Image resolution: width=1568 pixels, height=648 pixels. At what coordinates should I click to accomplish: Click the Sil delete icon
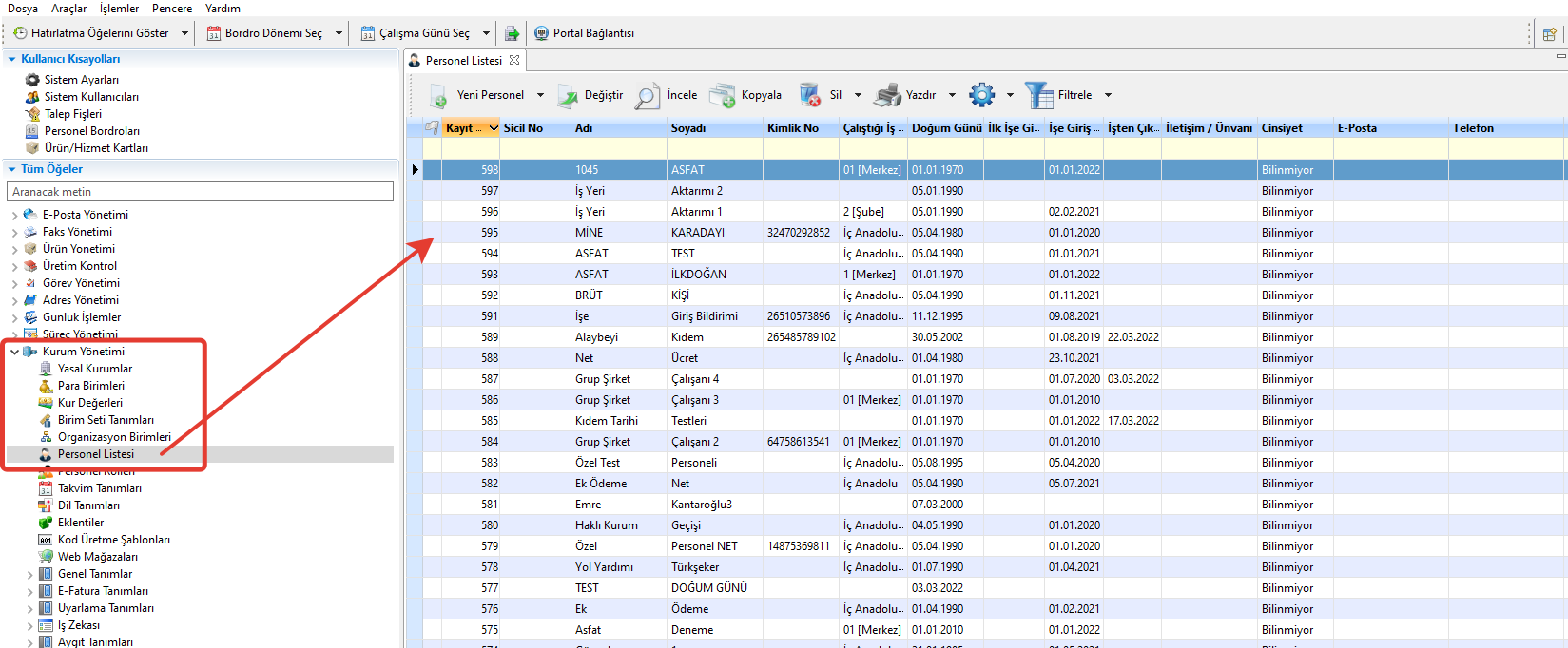click(810, 96)
